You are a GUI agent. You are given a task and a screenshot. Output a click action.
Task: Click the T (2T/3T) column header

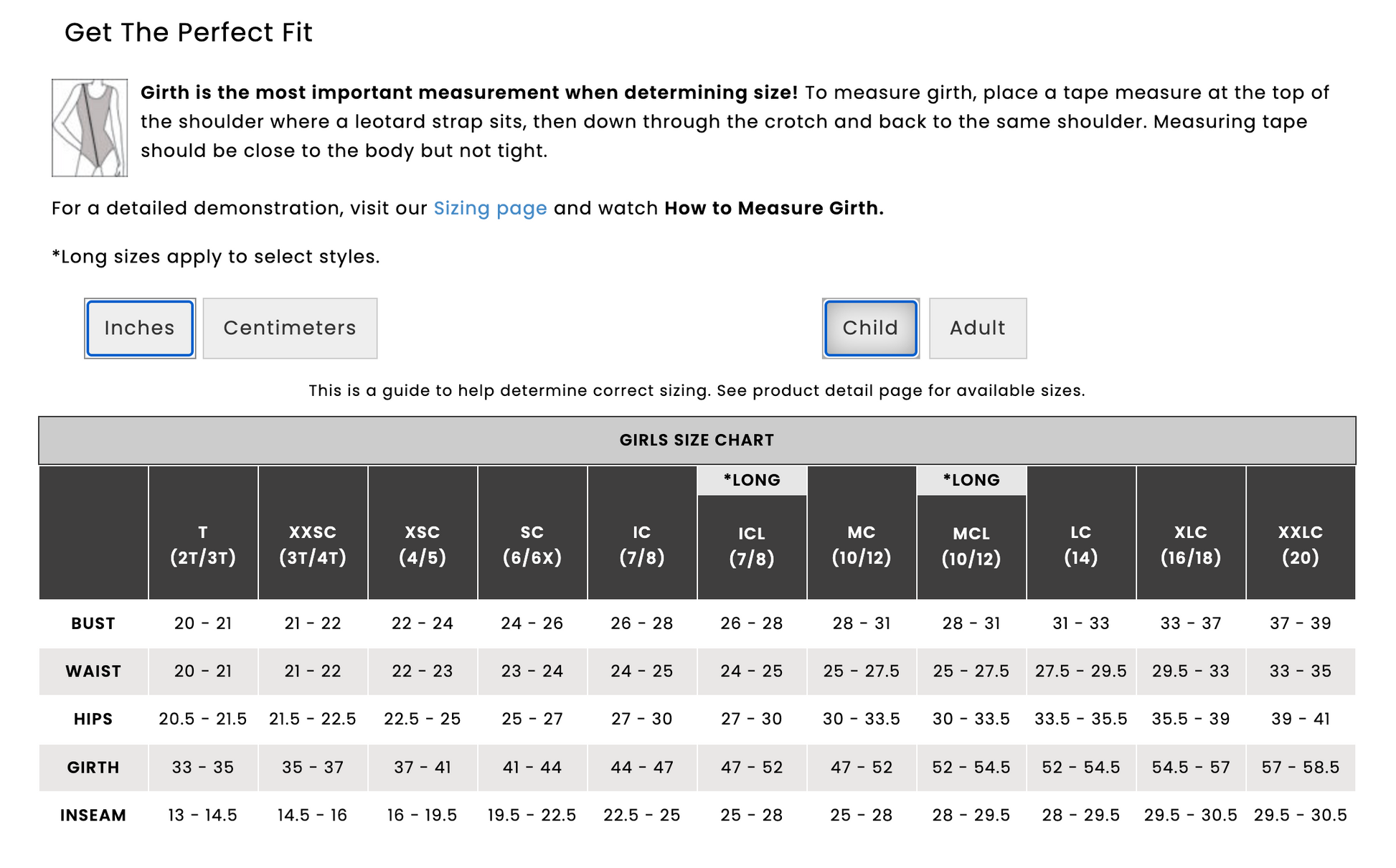(203, 545)
